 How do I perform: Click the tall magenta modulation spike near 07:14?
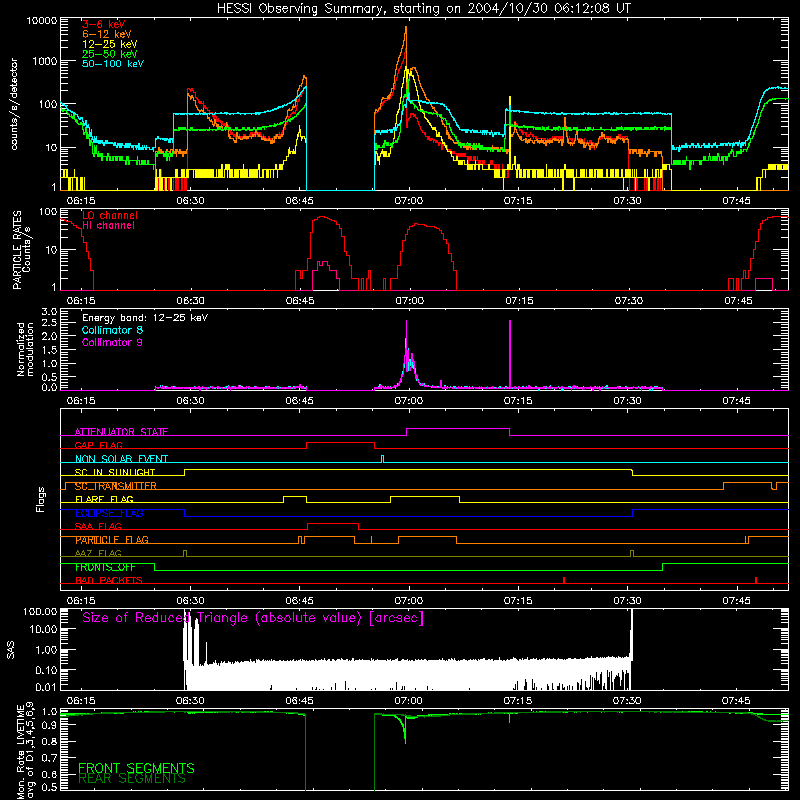tap(510, 354)
